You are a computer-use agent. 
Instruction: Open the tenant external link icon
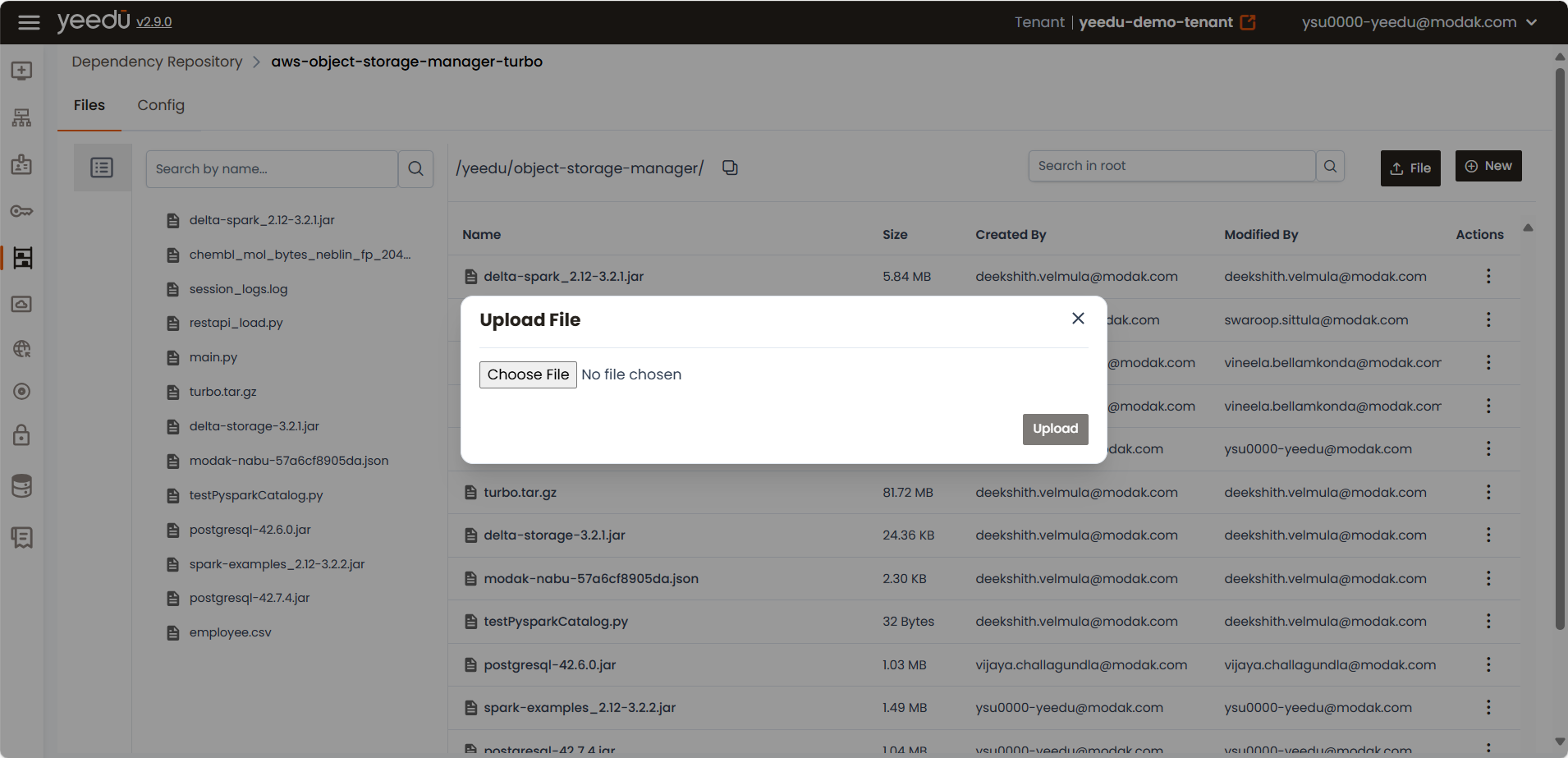click(x=1248, y=22)
